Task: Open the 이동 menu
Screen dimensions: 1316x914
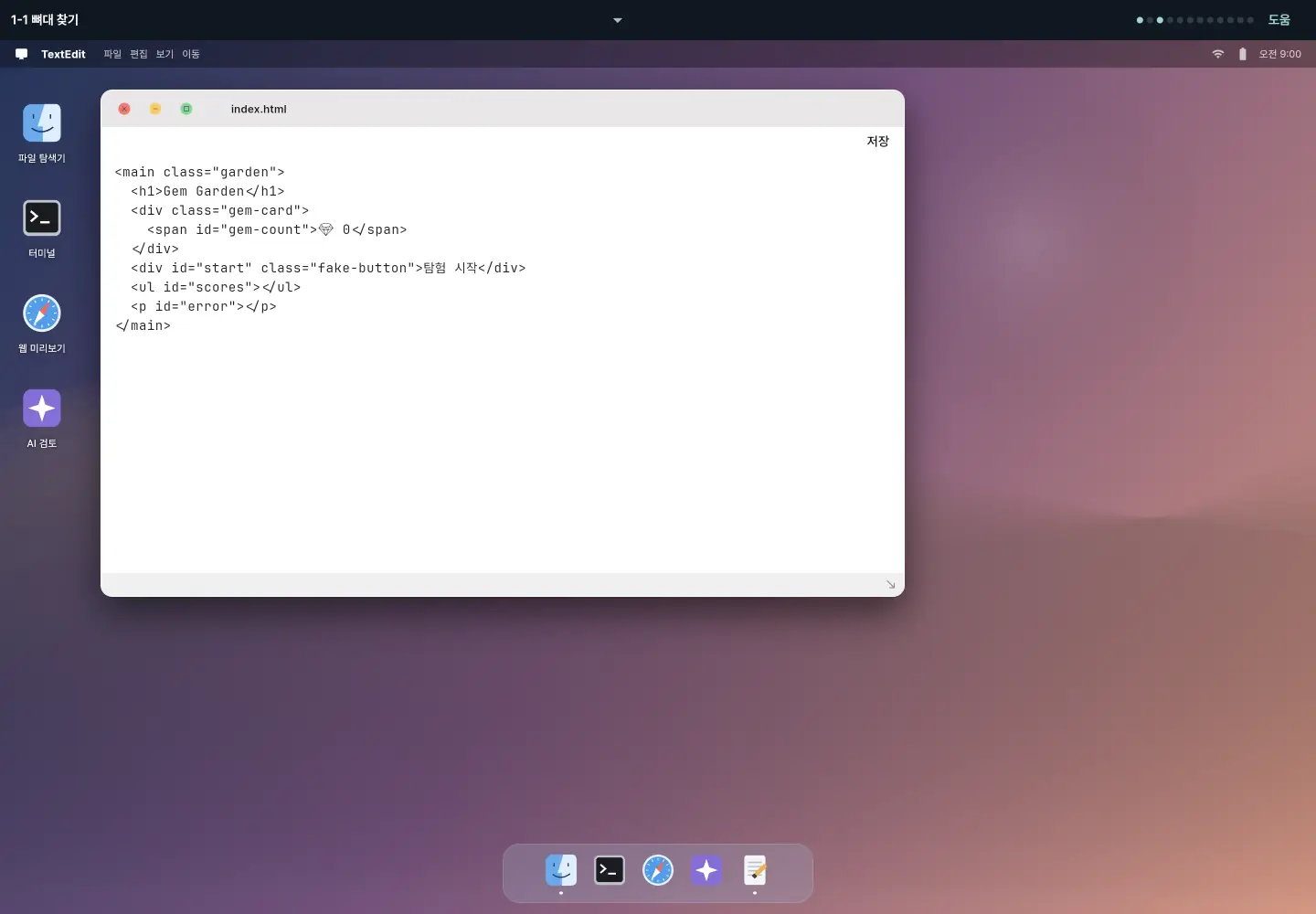Action: (x=191, y=54)
